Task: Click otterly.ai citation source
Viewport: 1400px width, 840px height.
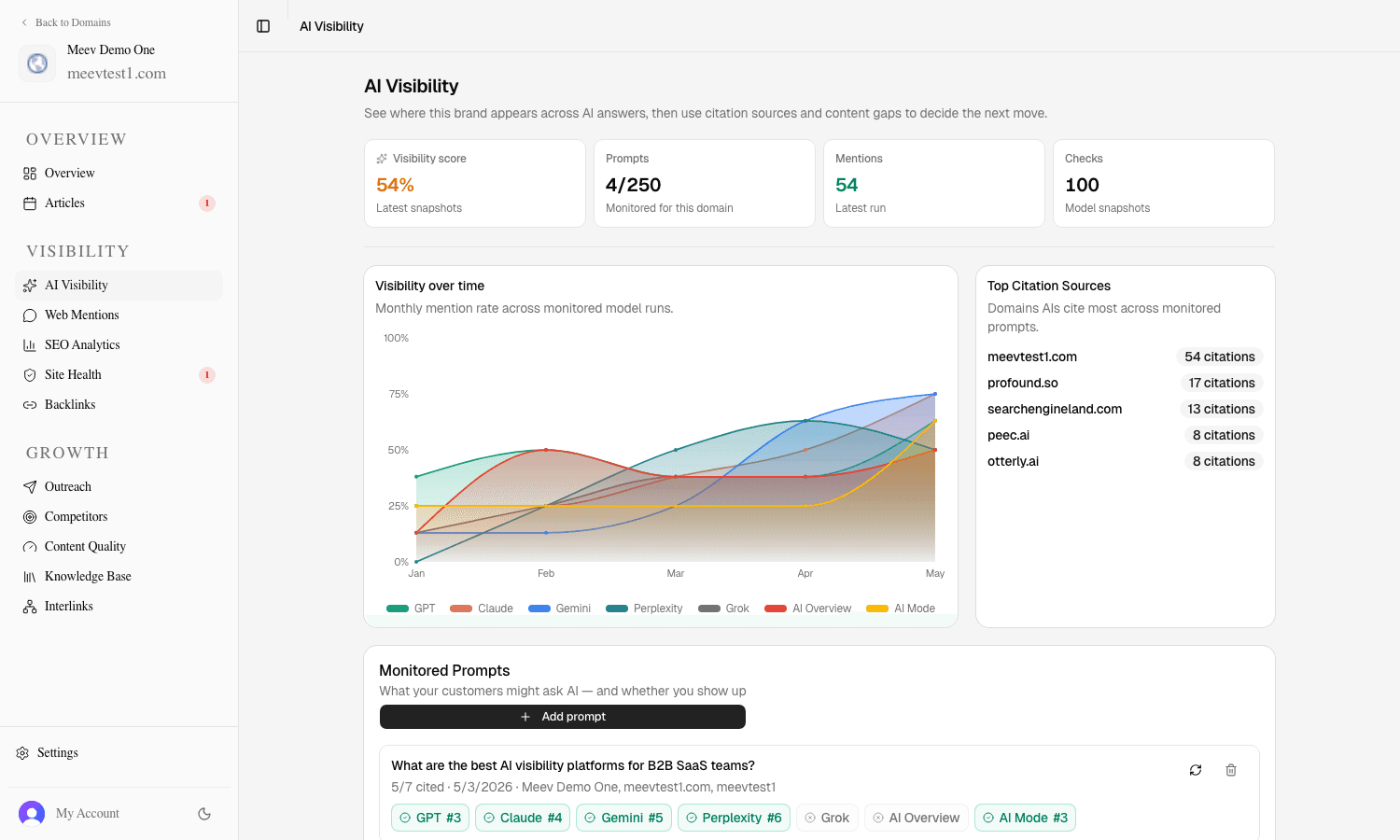Action: [x=1014, y=461]
